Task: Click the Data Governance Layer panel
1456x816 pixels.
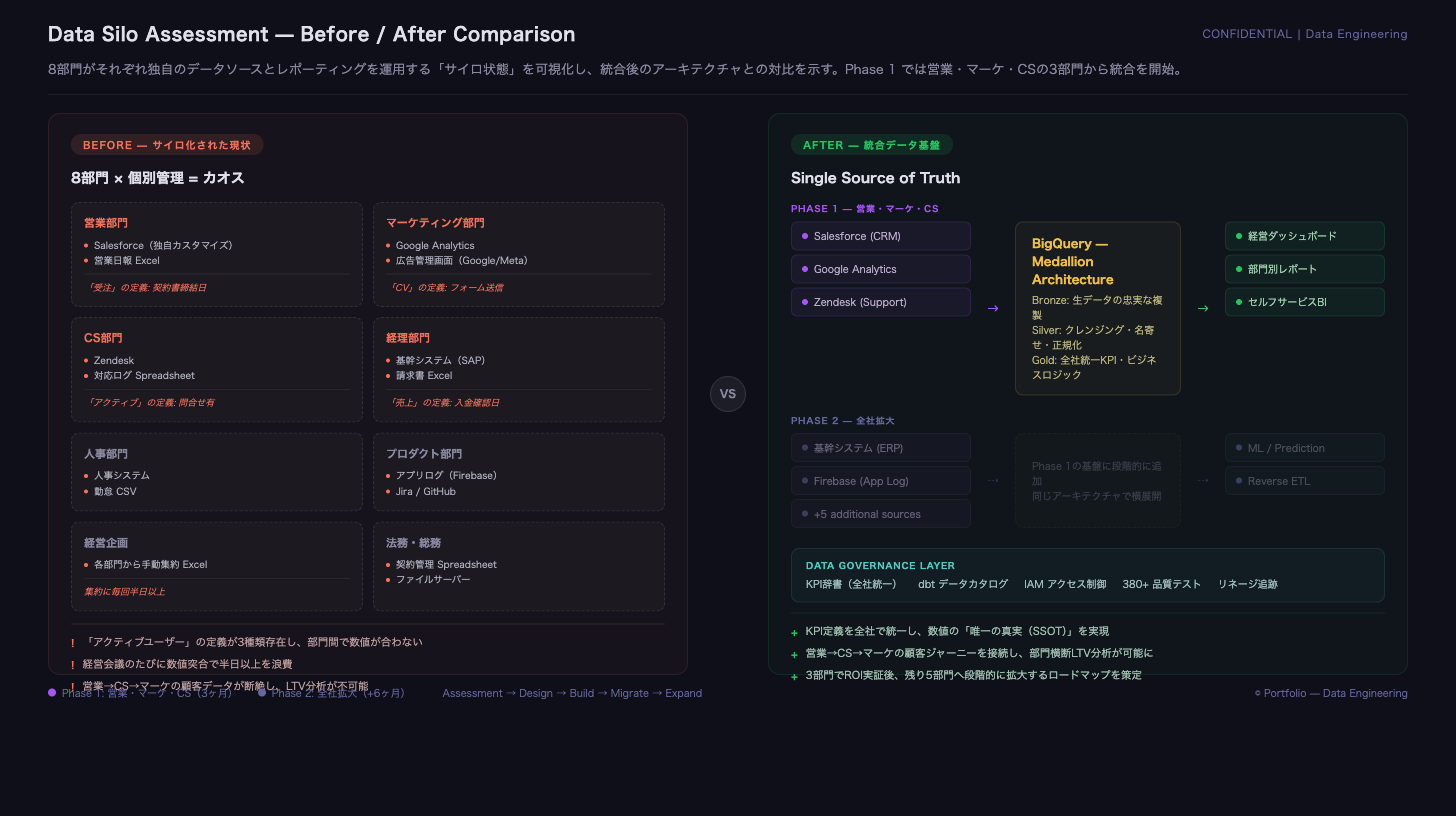Action: coord(1087,575)
